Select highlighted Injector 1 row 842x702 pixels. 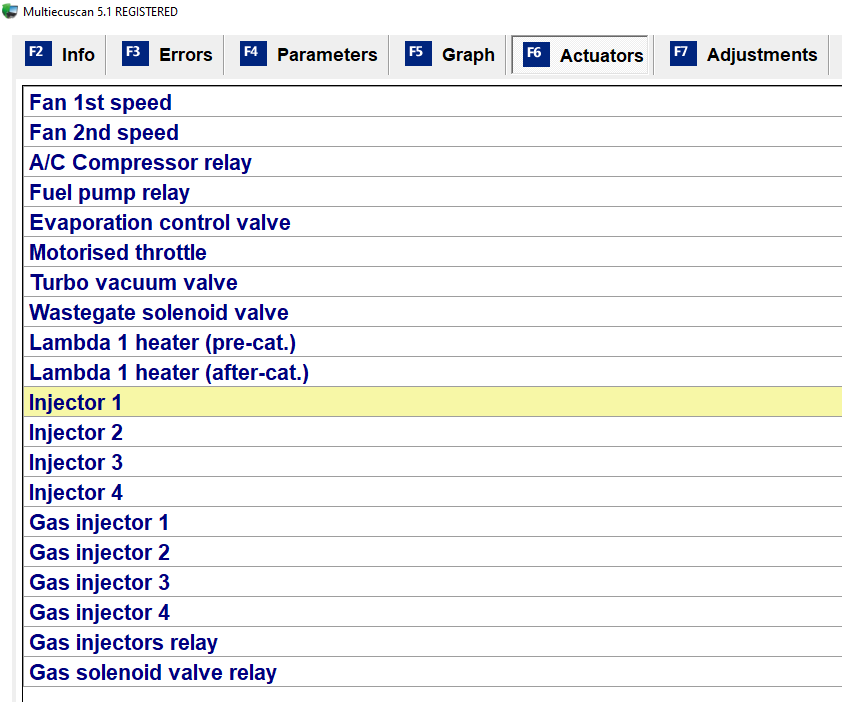pyautogui.click(x=432, y=402)
